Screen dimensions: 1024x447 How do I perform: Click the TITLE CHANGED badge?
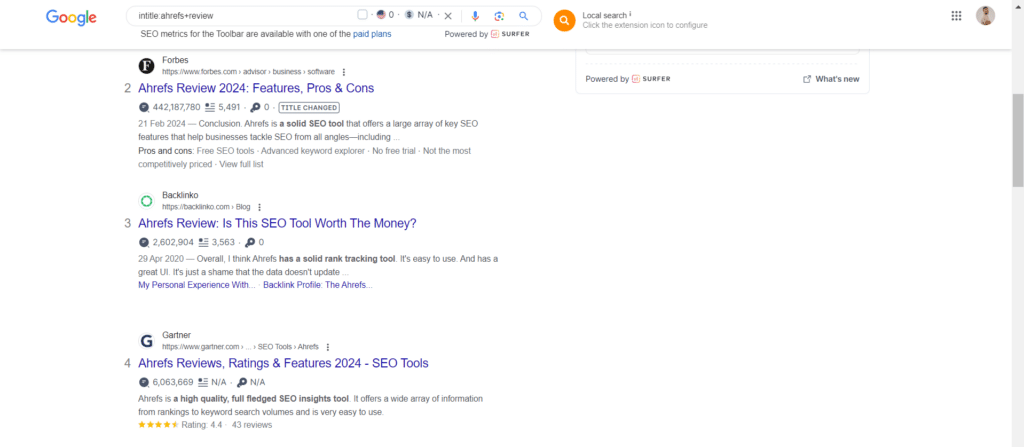point(309,107)
